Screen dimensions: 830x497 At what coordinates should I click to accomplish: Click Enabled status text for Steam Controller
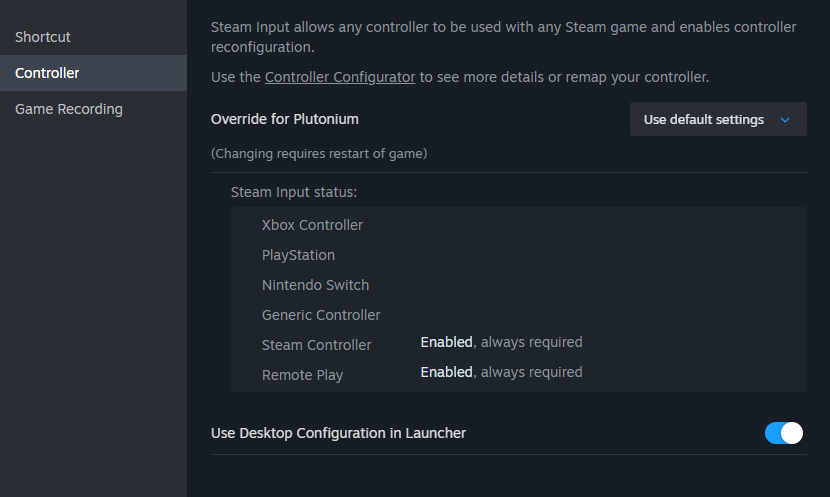coord(446,342)
